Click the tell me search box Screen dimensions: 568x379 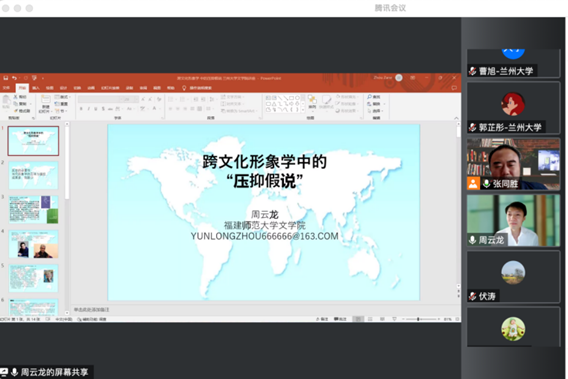coord(198,88)
